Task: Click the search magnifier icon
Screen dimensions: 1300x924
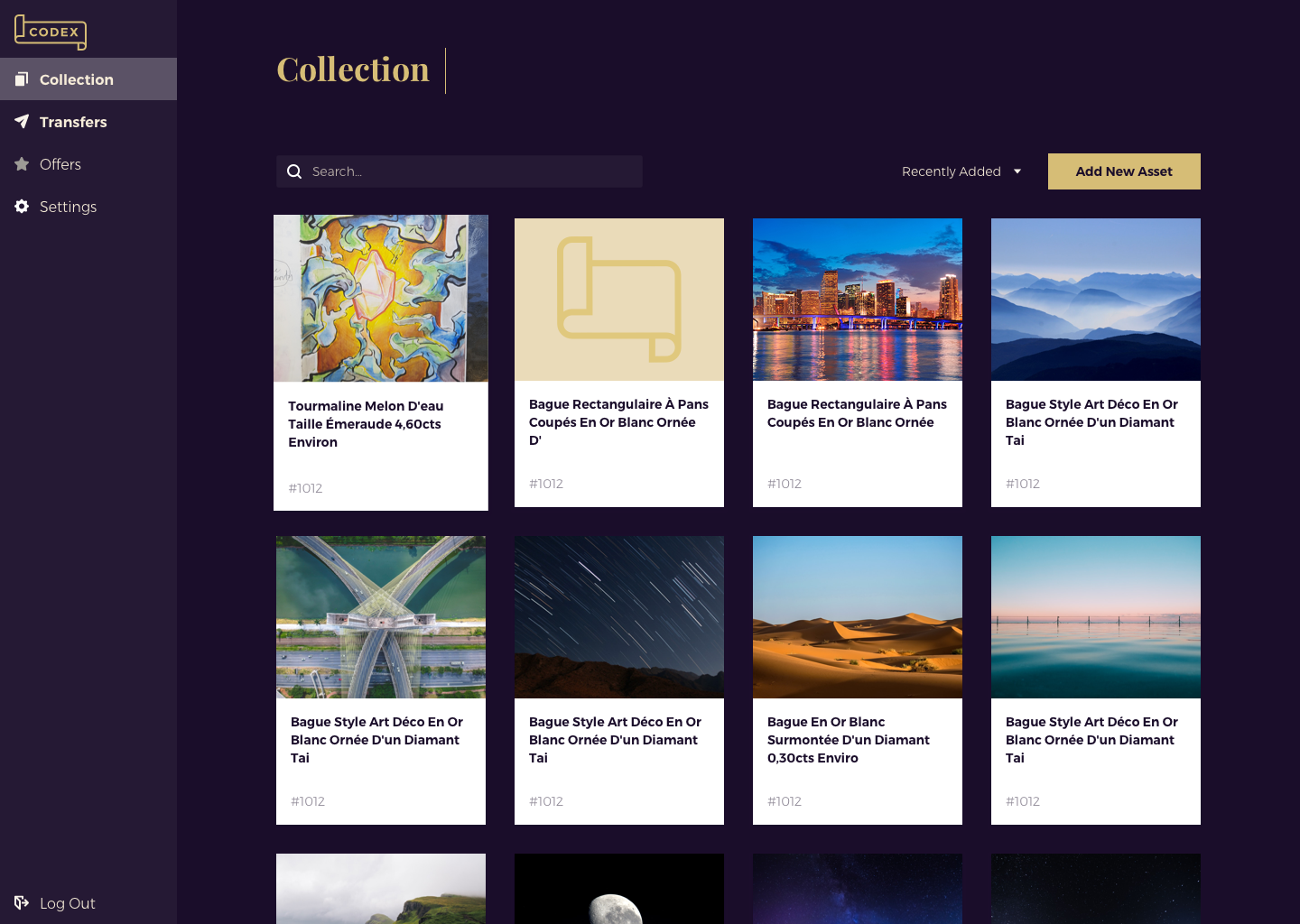Action: click(294, 171)
